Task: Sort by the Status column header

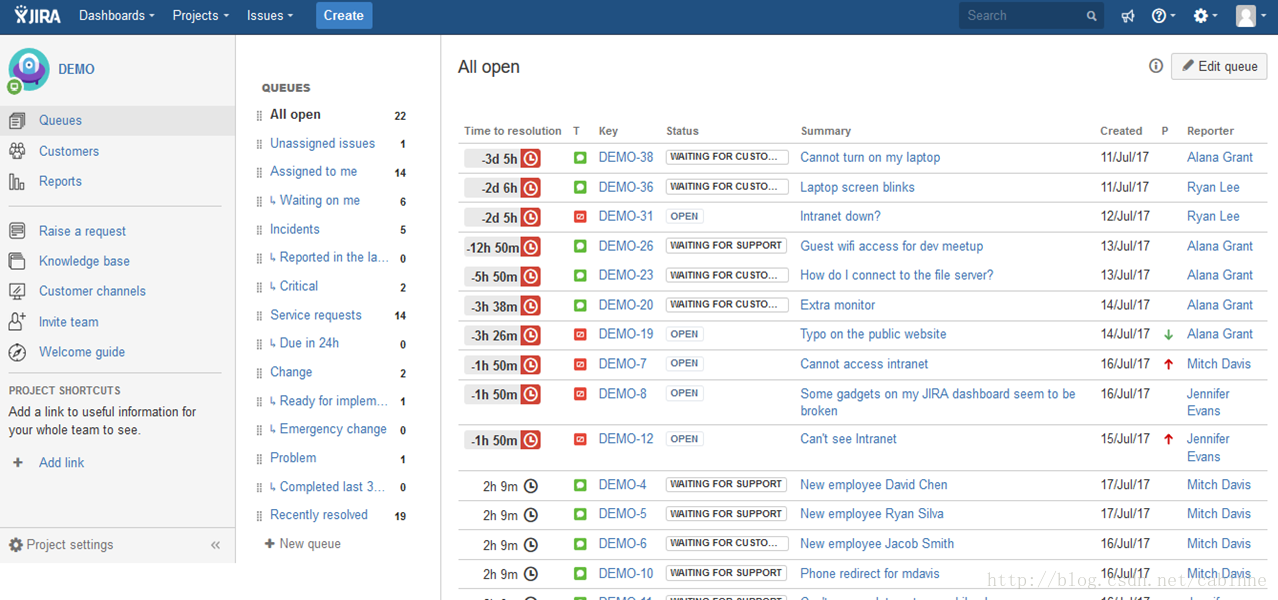Action: click(x=683, y=131)
